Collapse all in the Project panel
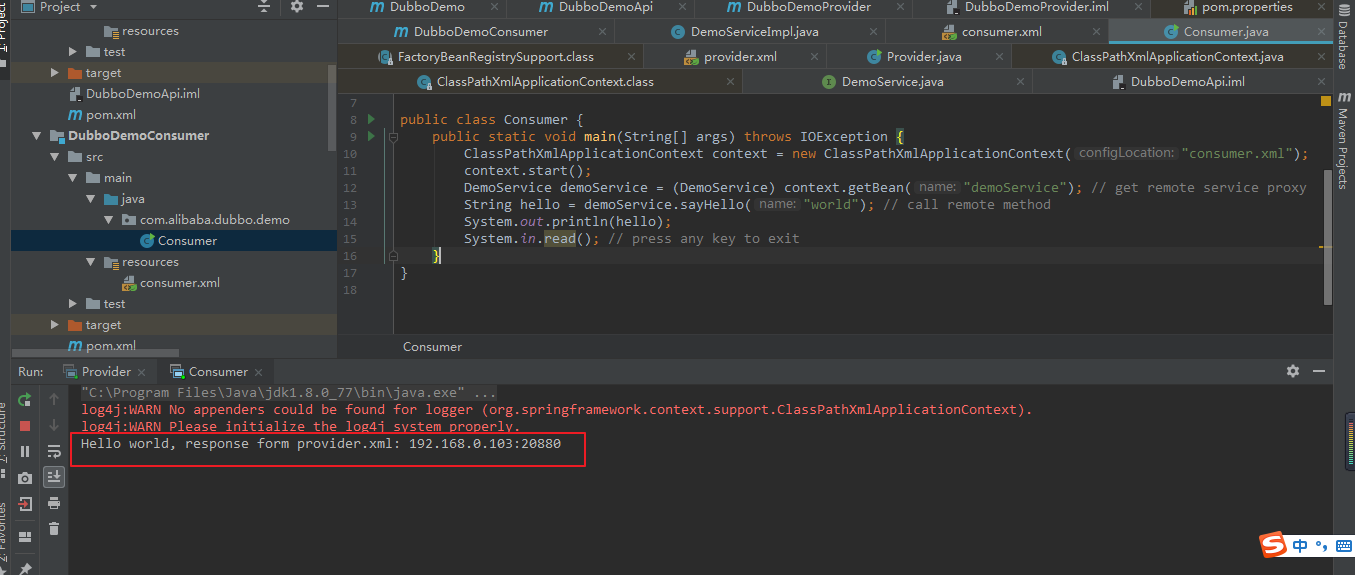 point(264,7)
